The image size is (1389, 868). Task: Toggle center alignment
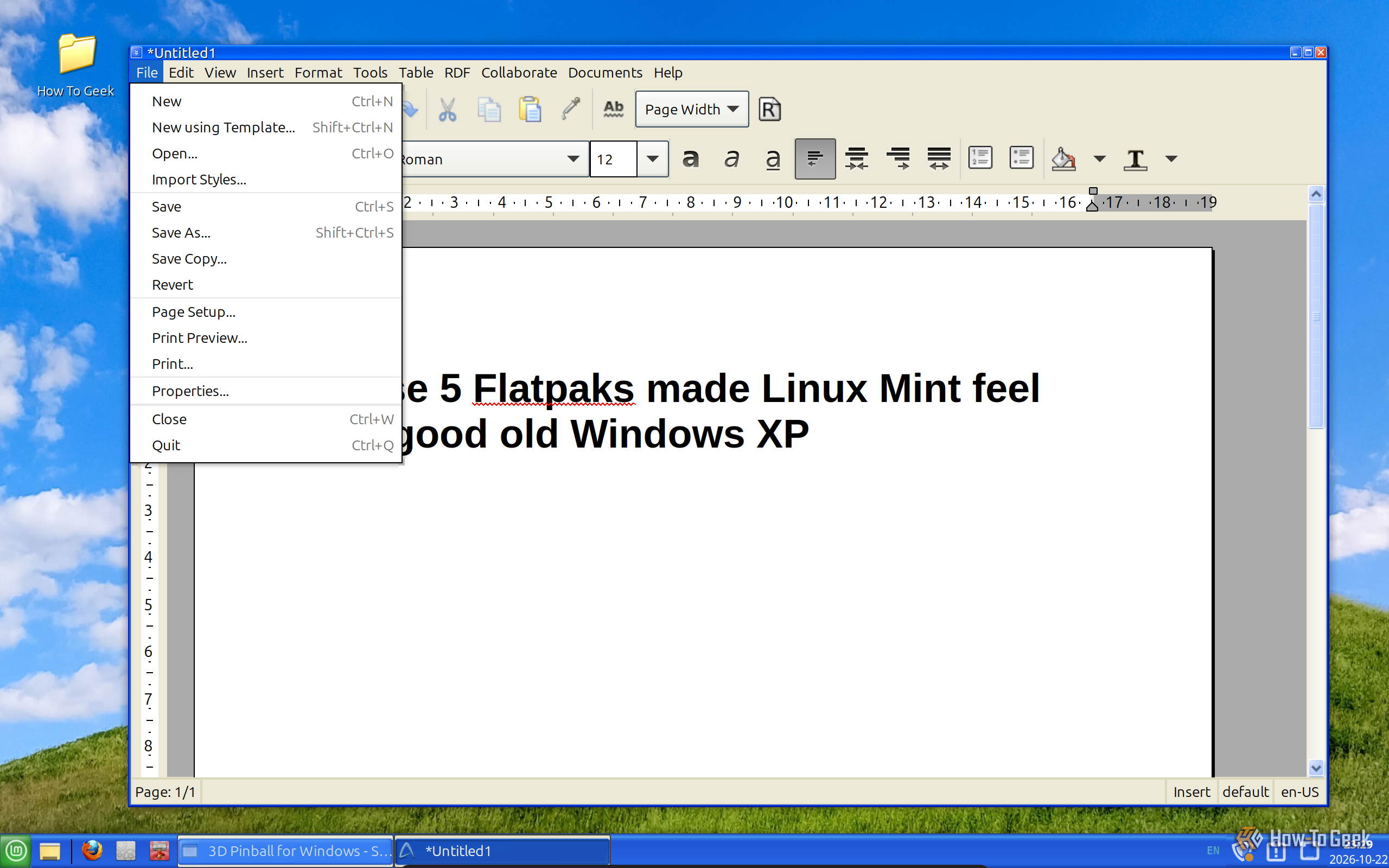856,158
